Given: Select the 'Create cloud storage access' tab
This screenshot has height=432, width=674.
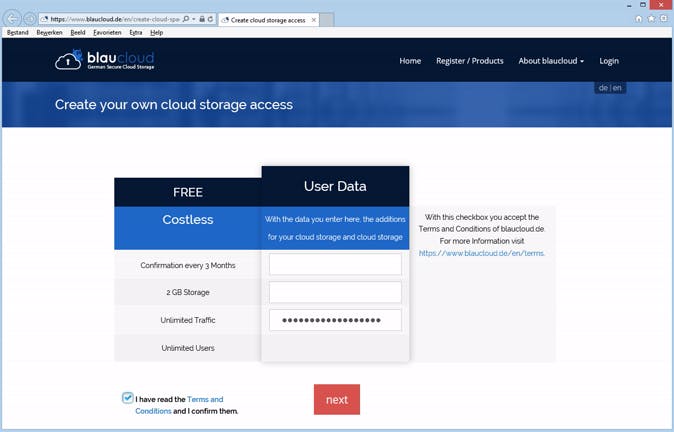Looking at the screenshot, I should coord(268,20).
